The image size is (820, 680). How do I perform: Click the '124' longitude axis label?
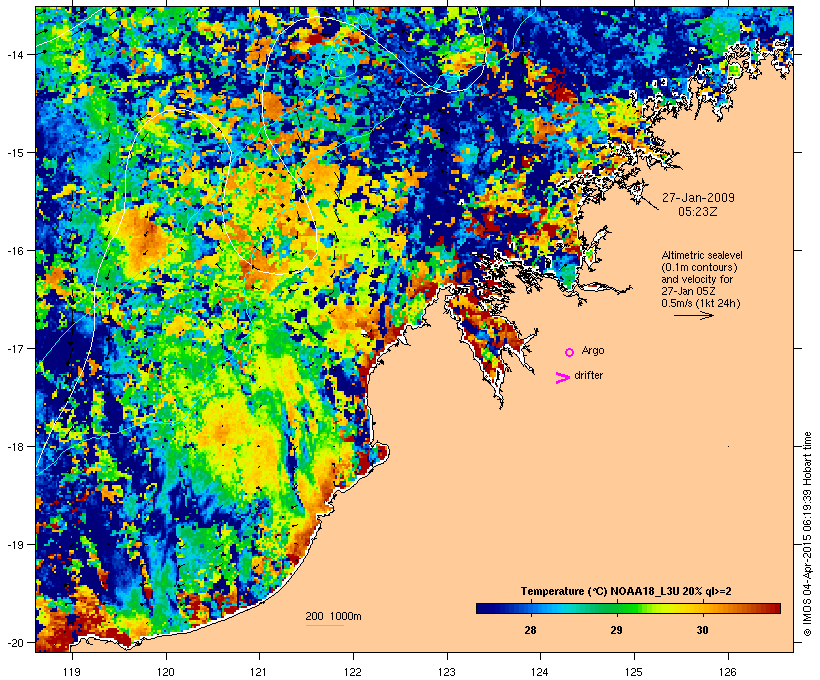pyautogui.click(x=541, y=672)
